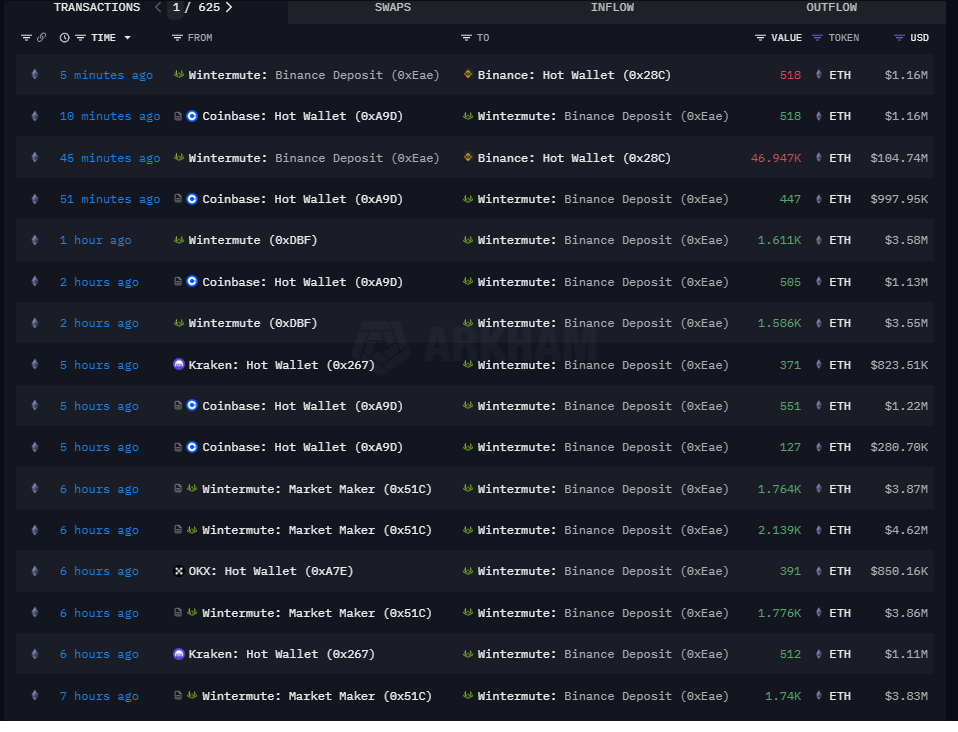Open the TOKEN column filter
Image resolution: width=958 pixels, height=732 pixels.
817,38
